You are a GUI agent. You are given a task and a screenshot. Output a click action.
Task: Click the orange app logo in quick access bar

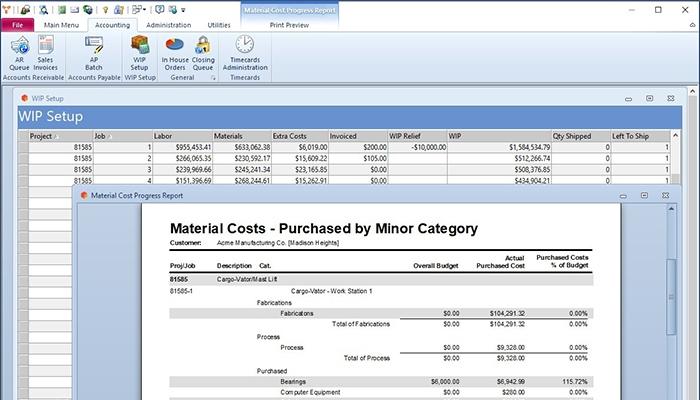(6, 9)
